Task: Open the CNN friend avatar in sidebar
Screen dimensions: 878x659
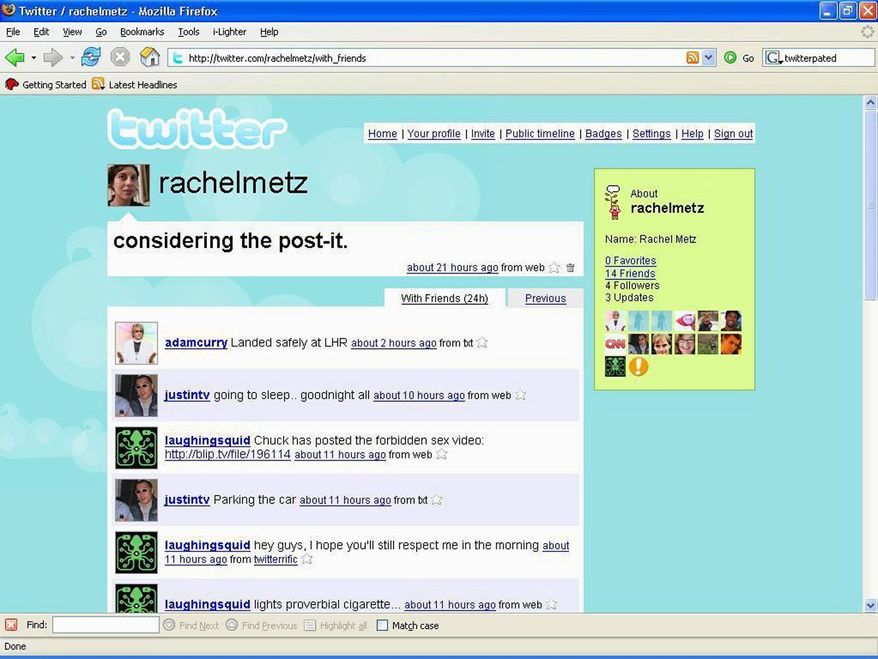Action: click(x=615, y=344)
